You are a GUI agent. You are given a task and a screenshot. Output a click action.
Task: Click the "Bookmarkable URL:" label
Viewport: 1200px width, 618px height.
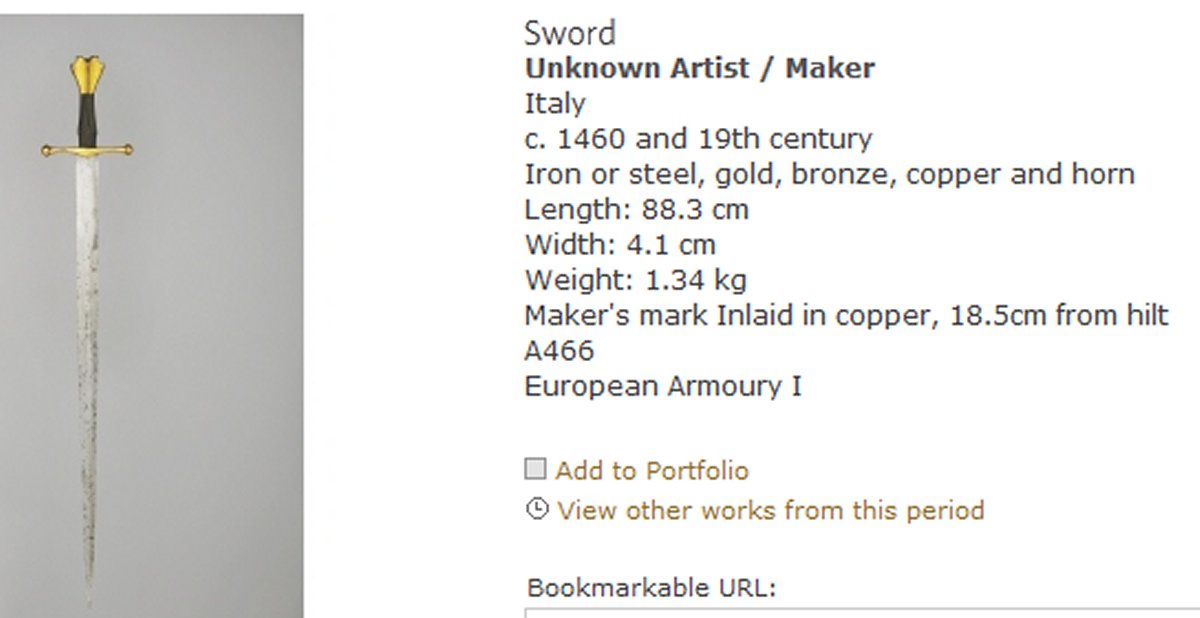(x=651, y=587)
